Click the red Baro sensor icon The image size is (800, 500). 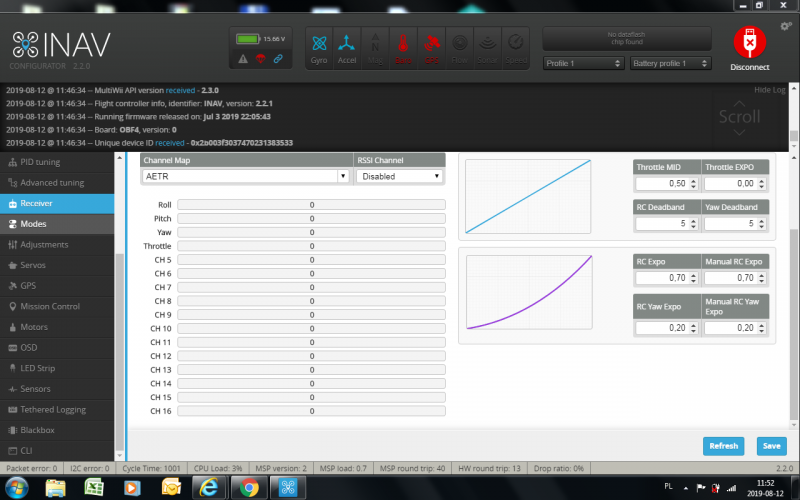403,47
